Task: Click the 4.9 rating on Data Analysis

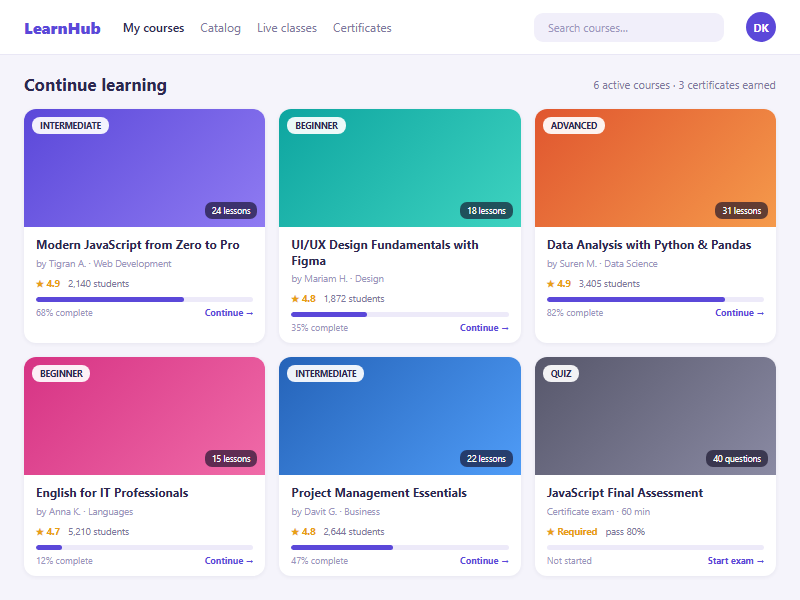Action: [x=559, y=284]
